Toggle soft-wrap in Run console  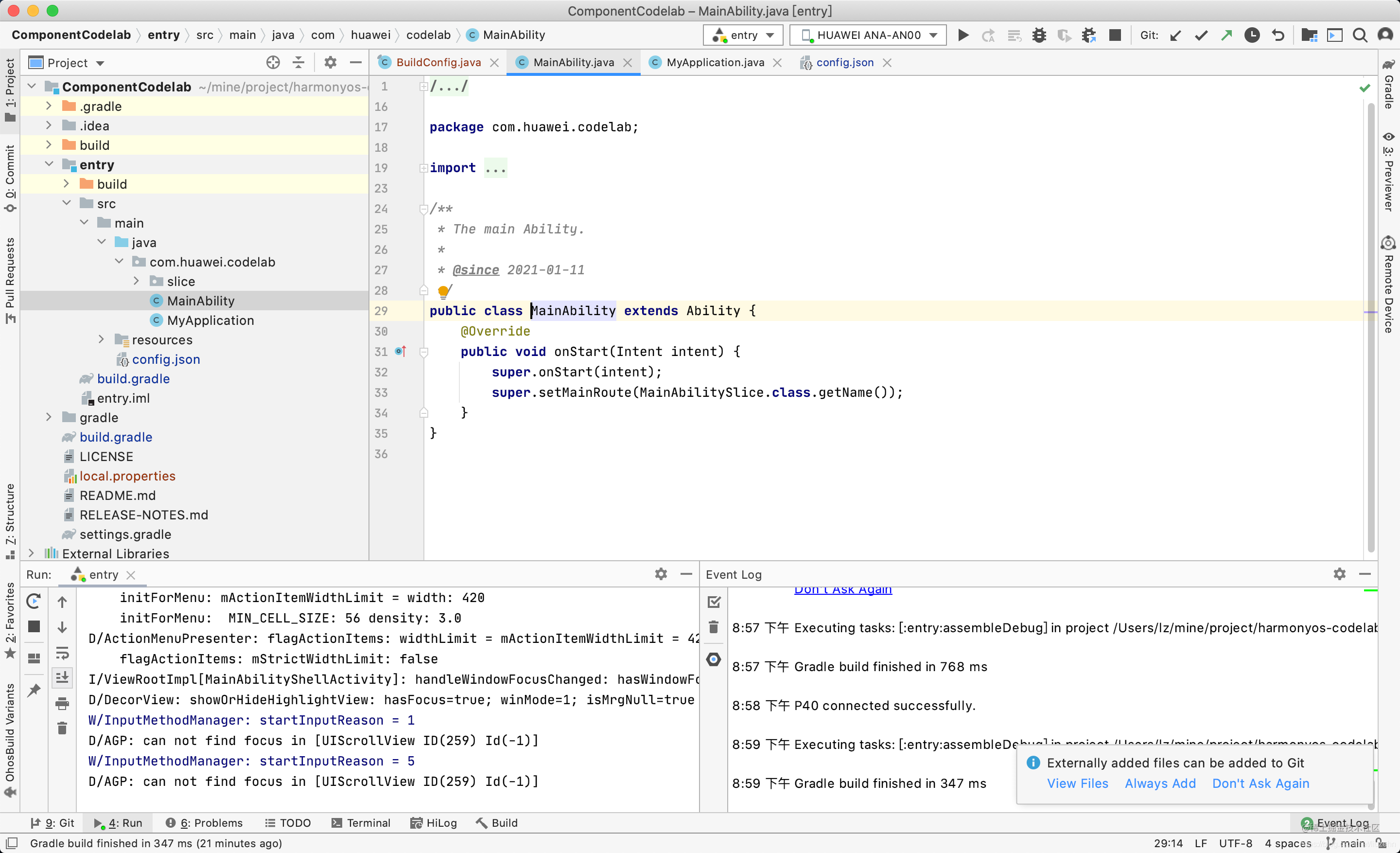[63, 653]
